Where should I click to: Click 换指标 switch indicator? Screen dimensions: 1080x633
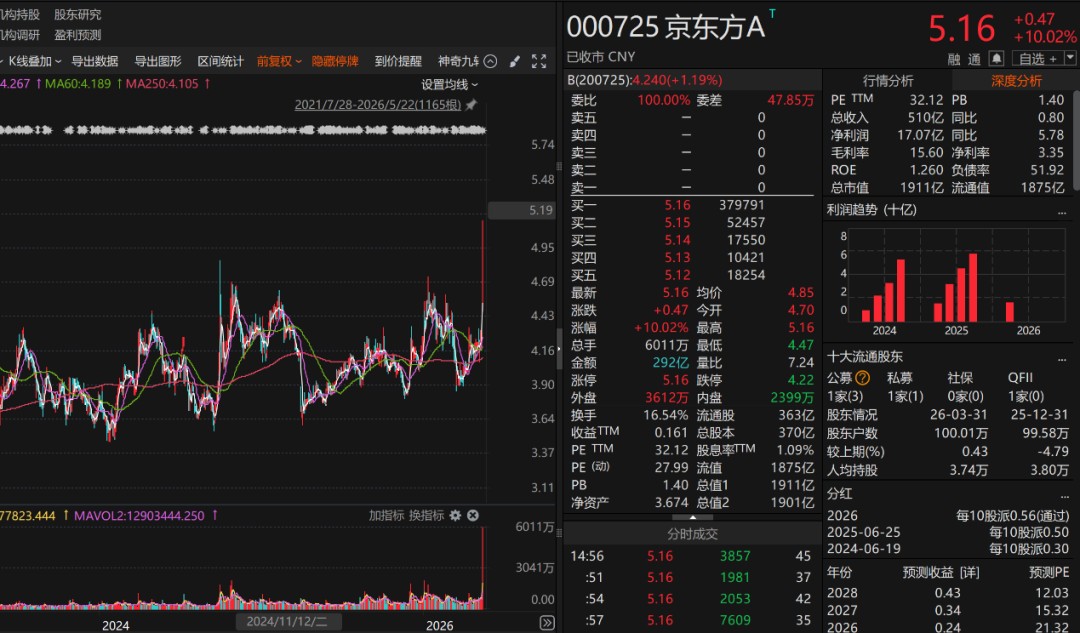click(426, 515)
